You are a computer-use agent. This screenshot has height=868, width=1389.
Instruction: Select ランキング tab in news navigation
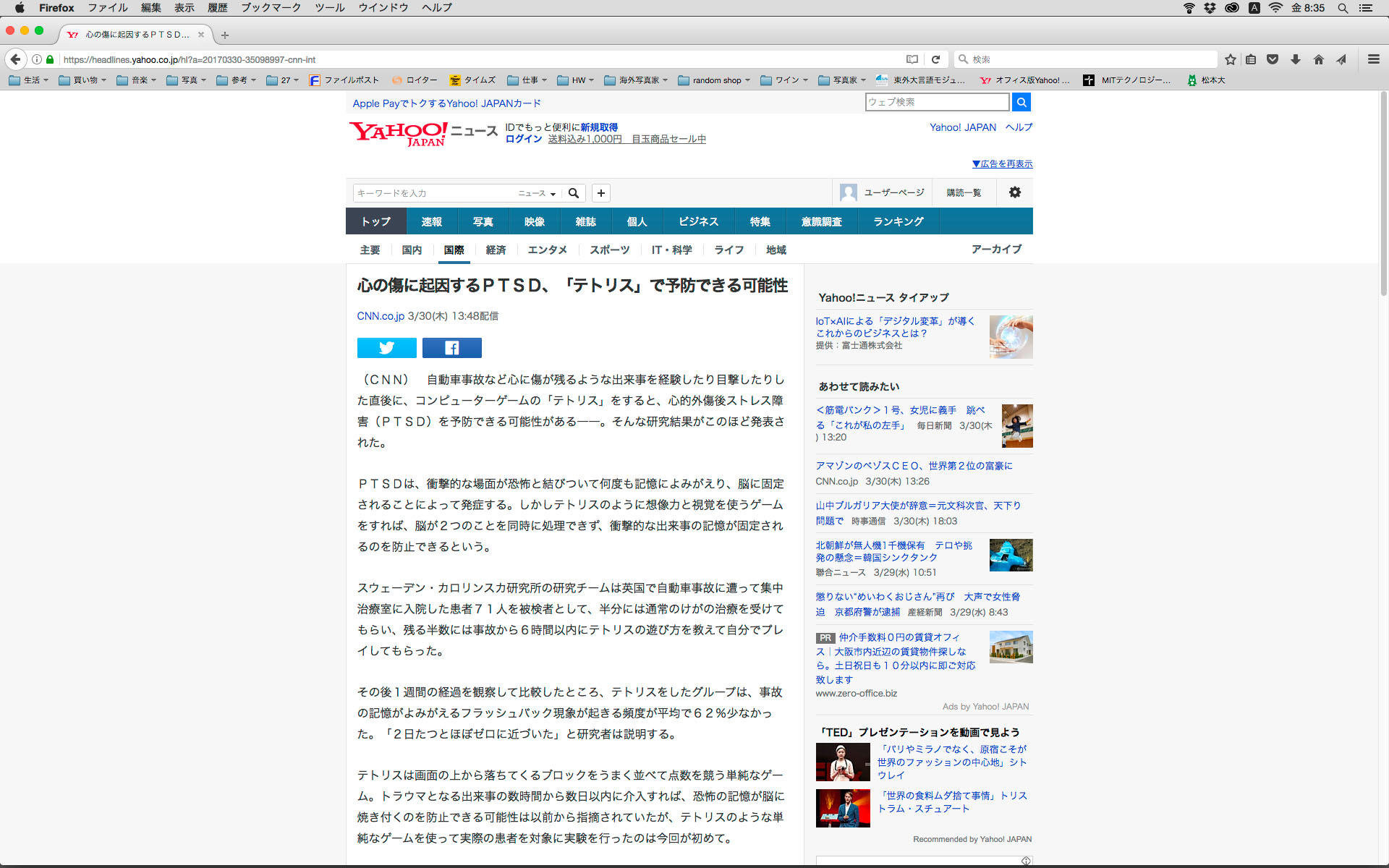pyautogui.click(x=898, y=221)
